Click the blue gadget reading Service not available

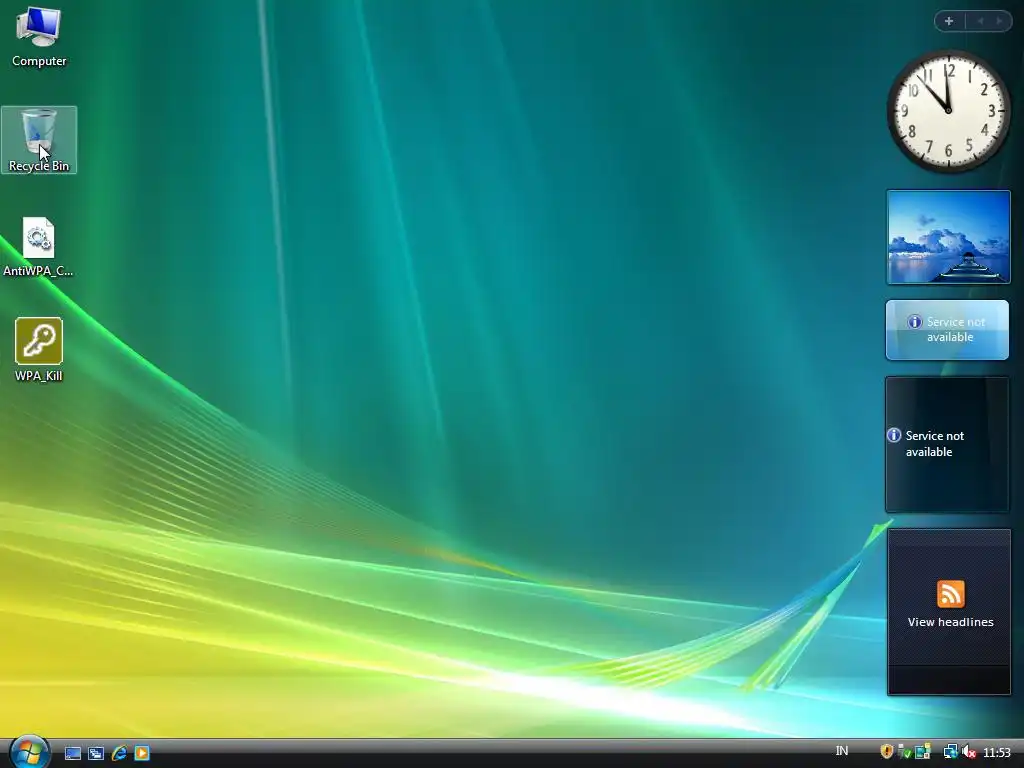[x=948, y=330]
